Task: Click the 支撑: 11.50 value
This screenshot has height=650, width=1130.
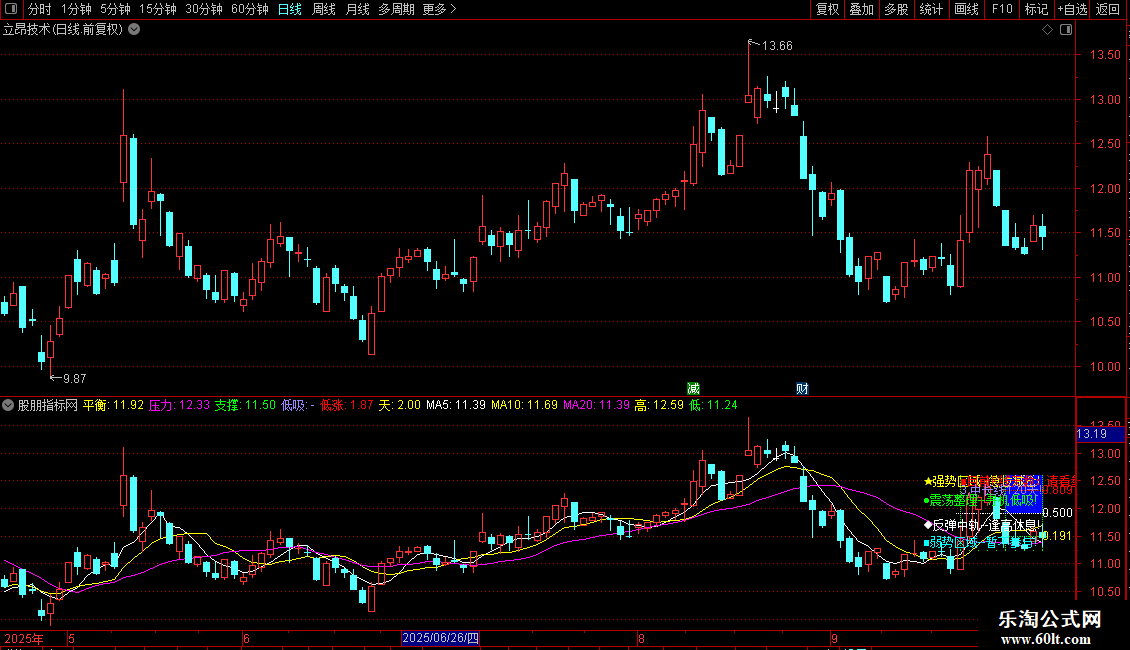Action: (x=245, y=405)
